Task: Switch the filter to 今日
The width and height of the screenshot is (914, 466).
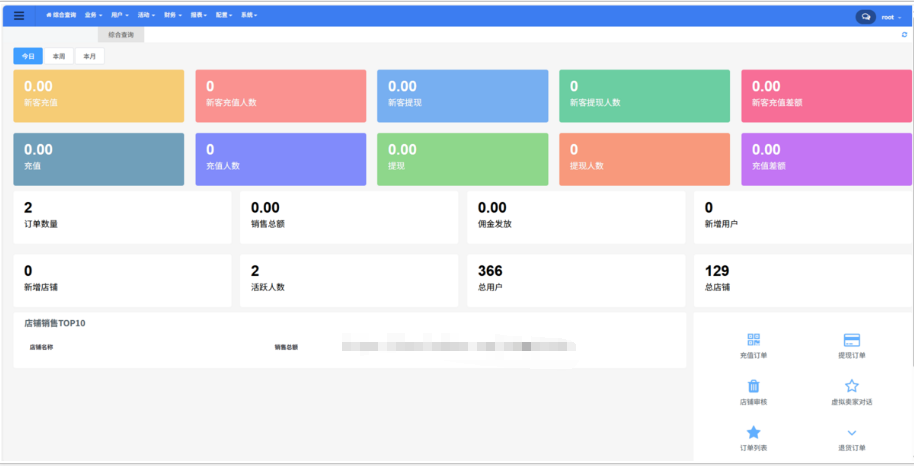Action: (28, 56)
